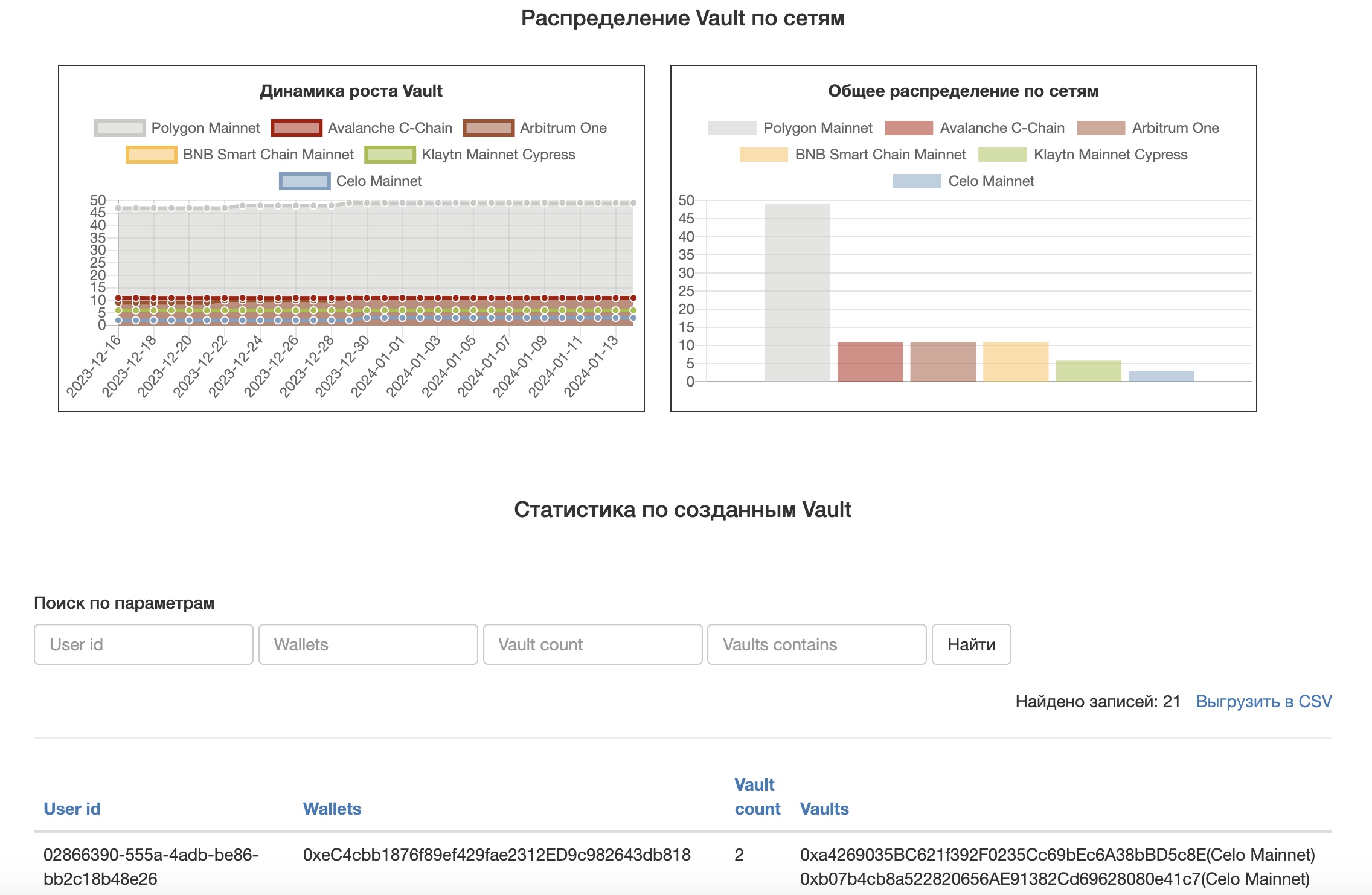Click the Vaults contains field
1372x895 pixels.
[x=816, y=644]
